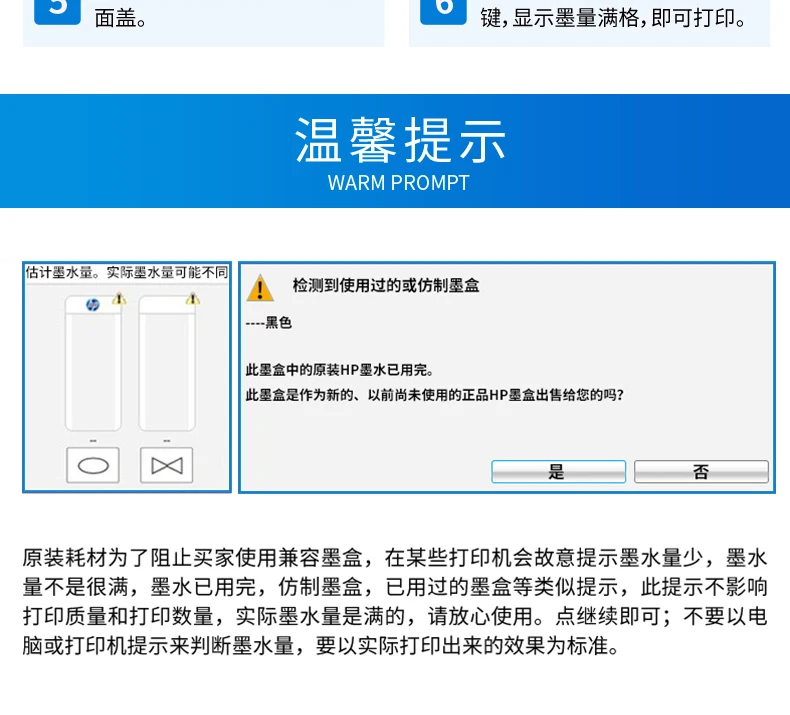Click the 是 (Yes) button in the dialog

point(558,472)
